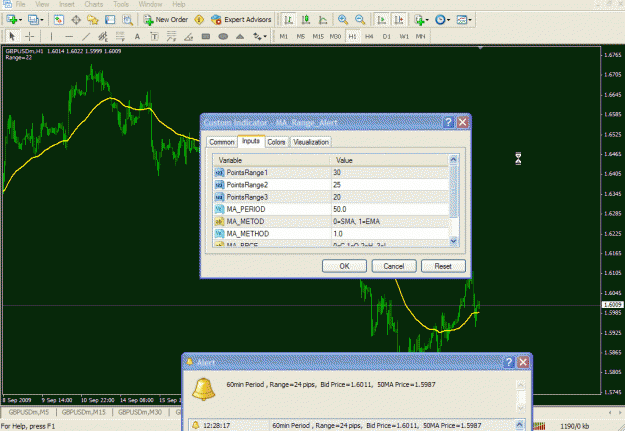The image size is (625, 431).
Task: Toggle the Terminal window icon
Action: point(110,20)
